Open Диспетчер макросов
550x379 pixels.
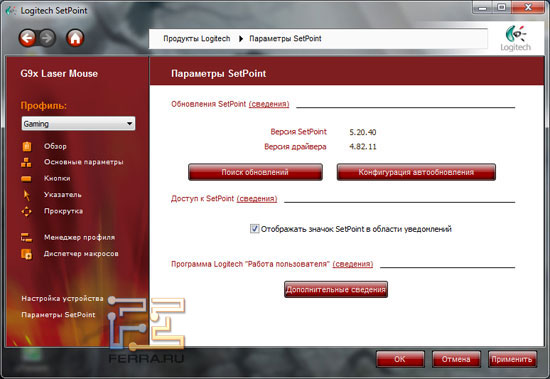81,254
